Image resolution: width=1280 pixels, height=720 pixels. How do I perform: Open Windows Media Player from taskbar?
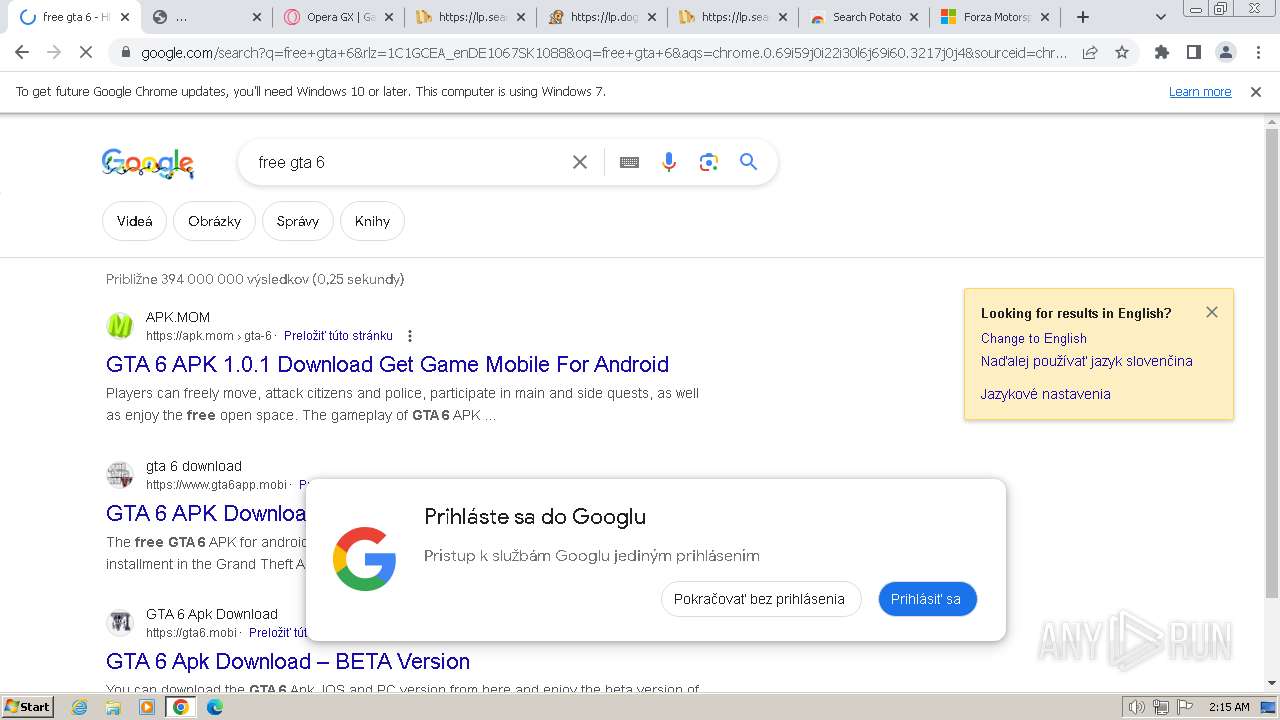(x=147, y=707)
